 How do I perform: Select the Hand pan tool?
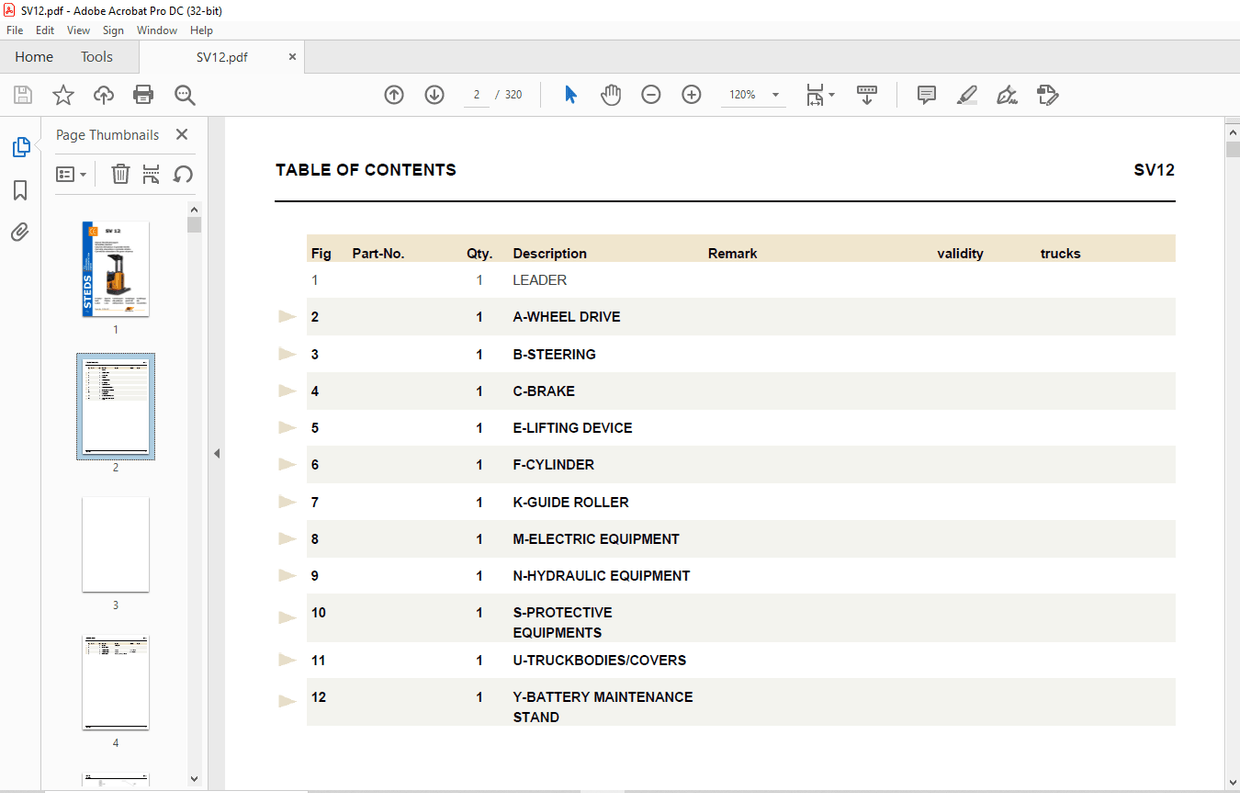(x=610, y=95)
